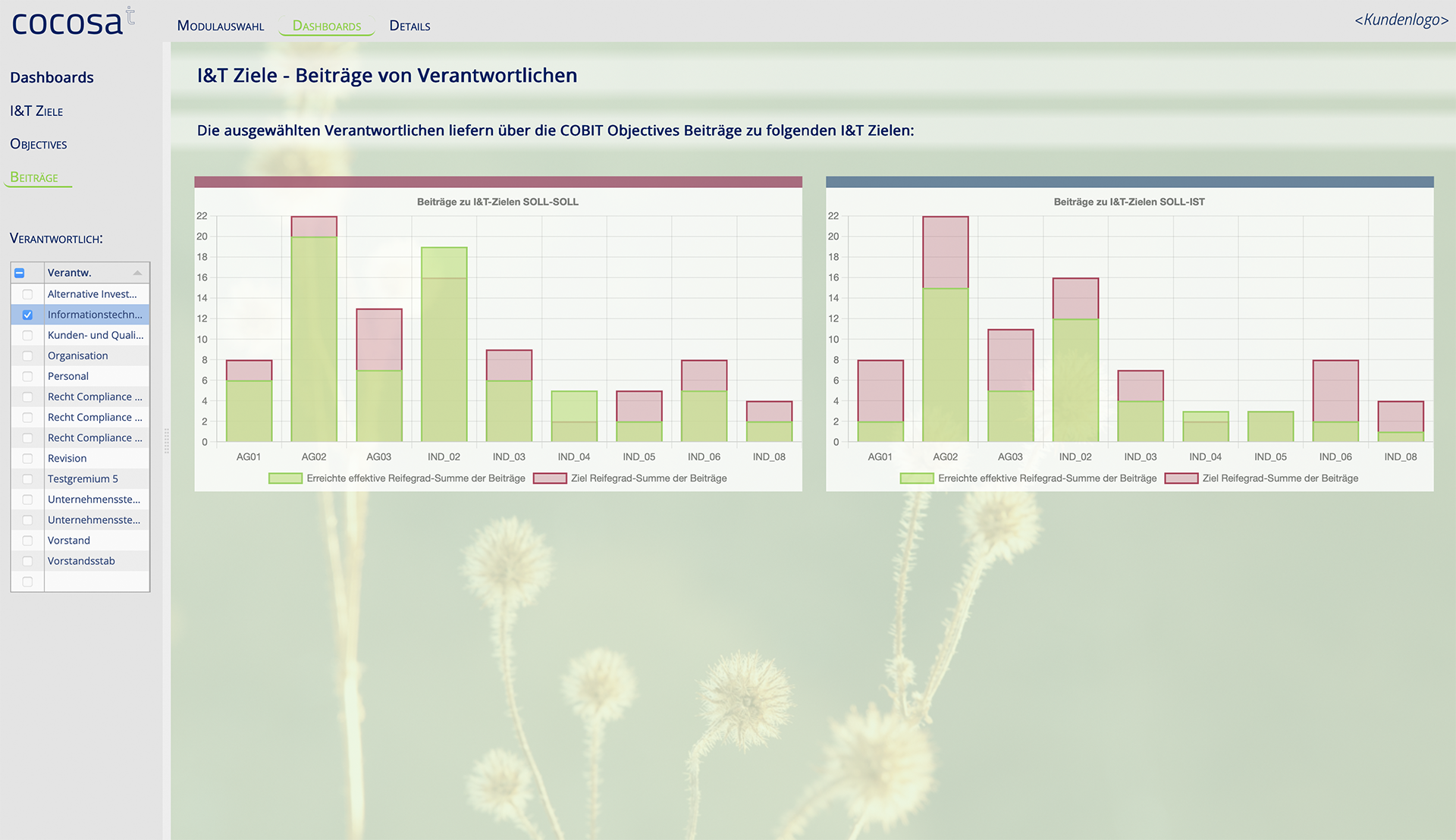The height and width of the screenshot is (840, 1456).
Task: Open the I&T Ziele dashboard link
Action: tap(36, 111)
